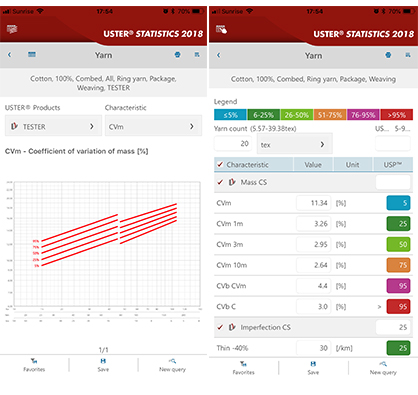
Task: Tap Save on the left screen
Action: [103, 365]
